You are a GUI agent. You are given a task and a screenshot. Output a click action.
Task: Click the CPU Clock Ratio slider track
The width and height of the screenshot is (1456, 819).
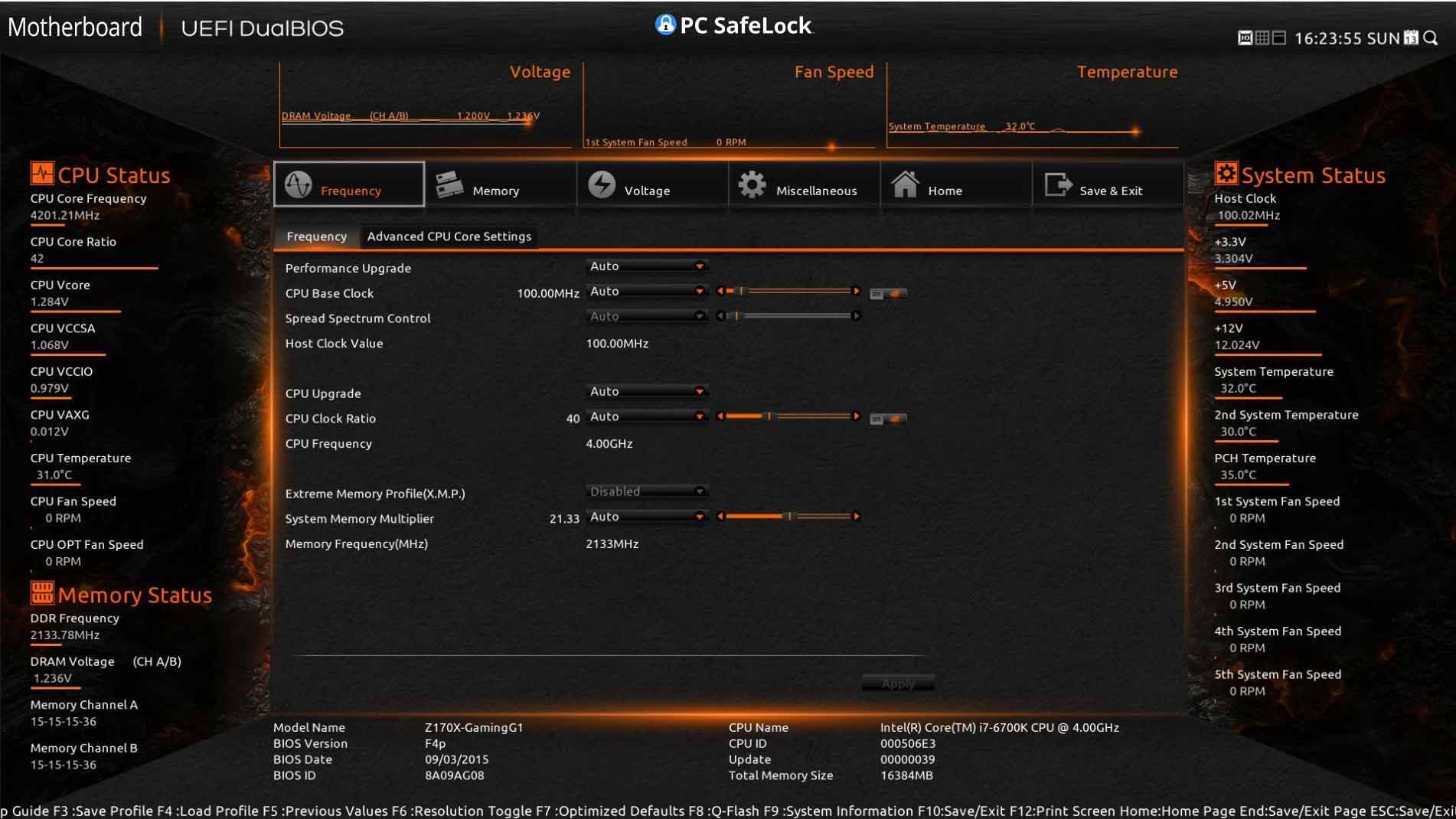tap(788, 416)
